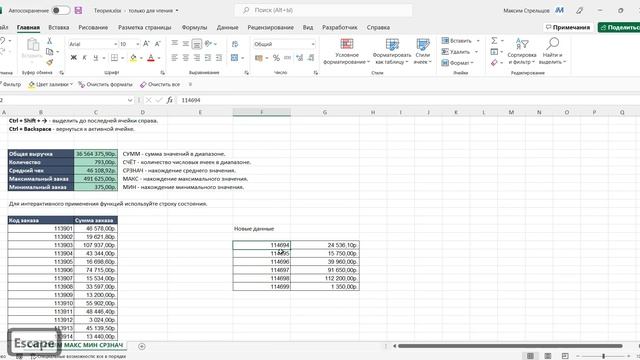The width and height of the screenshot is (640, 360).
Task: Click the Фильтр quick access button
Action: pyautogui.click(x=10, y=84)
